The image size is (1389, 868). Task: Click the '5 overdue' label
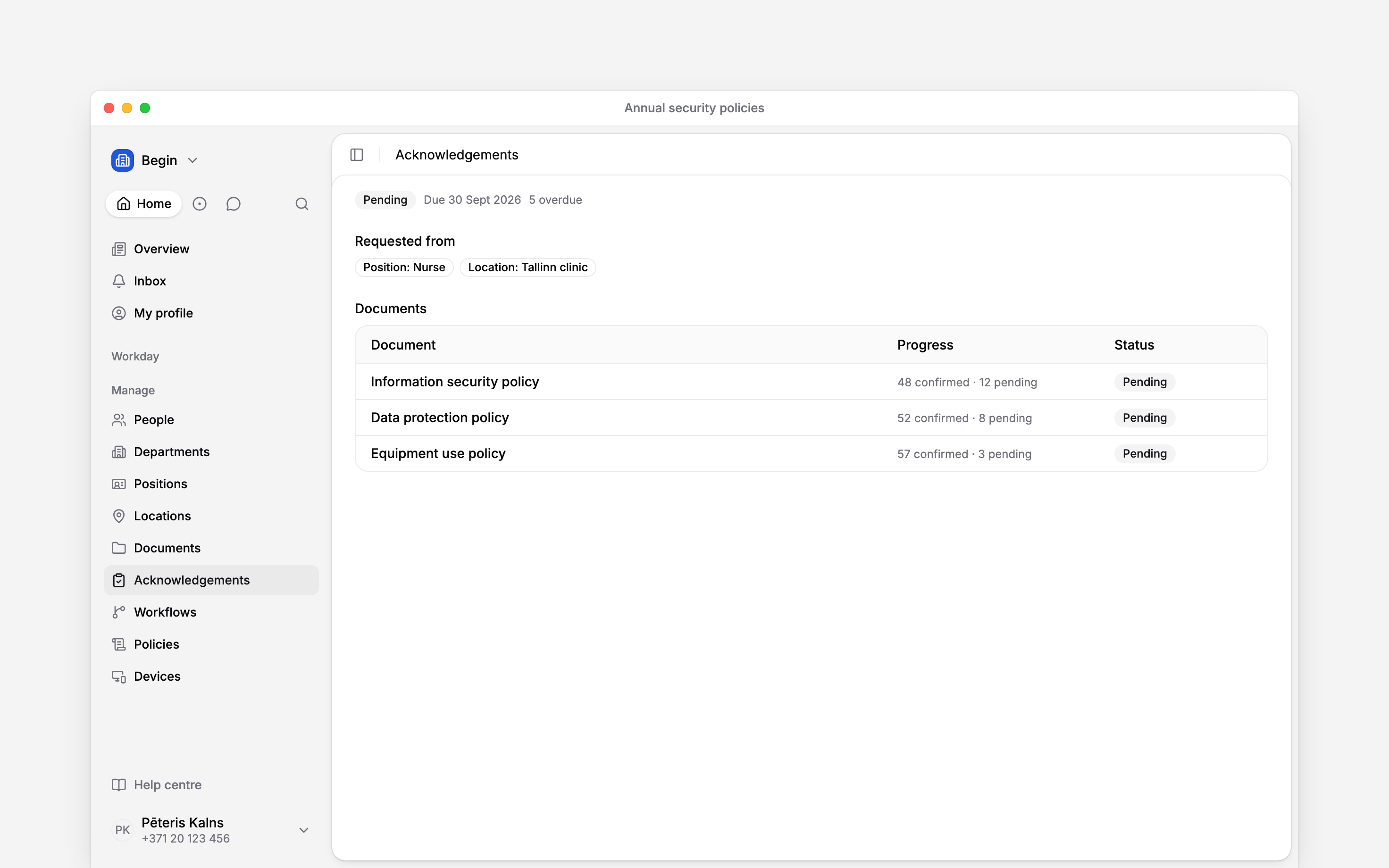[x=555, y=200]
